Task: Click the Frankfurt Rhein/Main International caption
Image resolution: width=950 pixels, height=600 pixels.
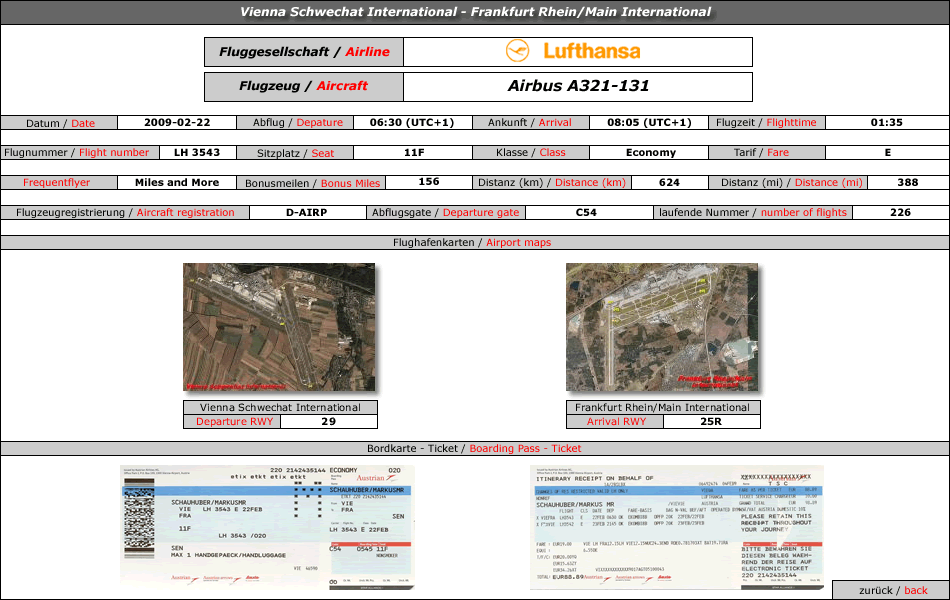Action: (x=663, y=407)
